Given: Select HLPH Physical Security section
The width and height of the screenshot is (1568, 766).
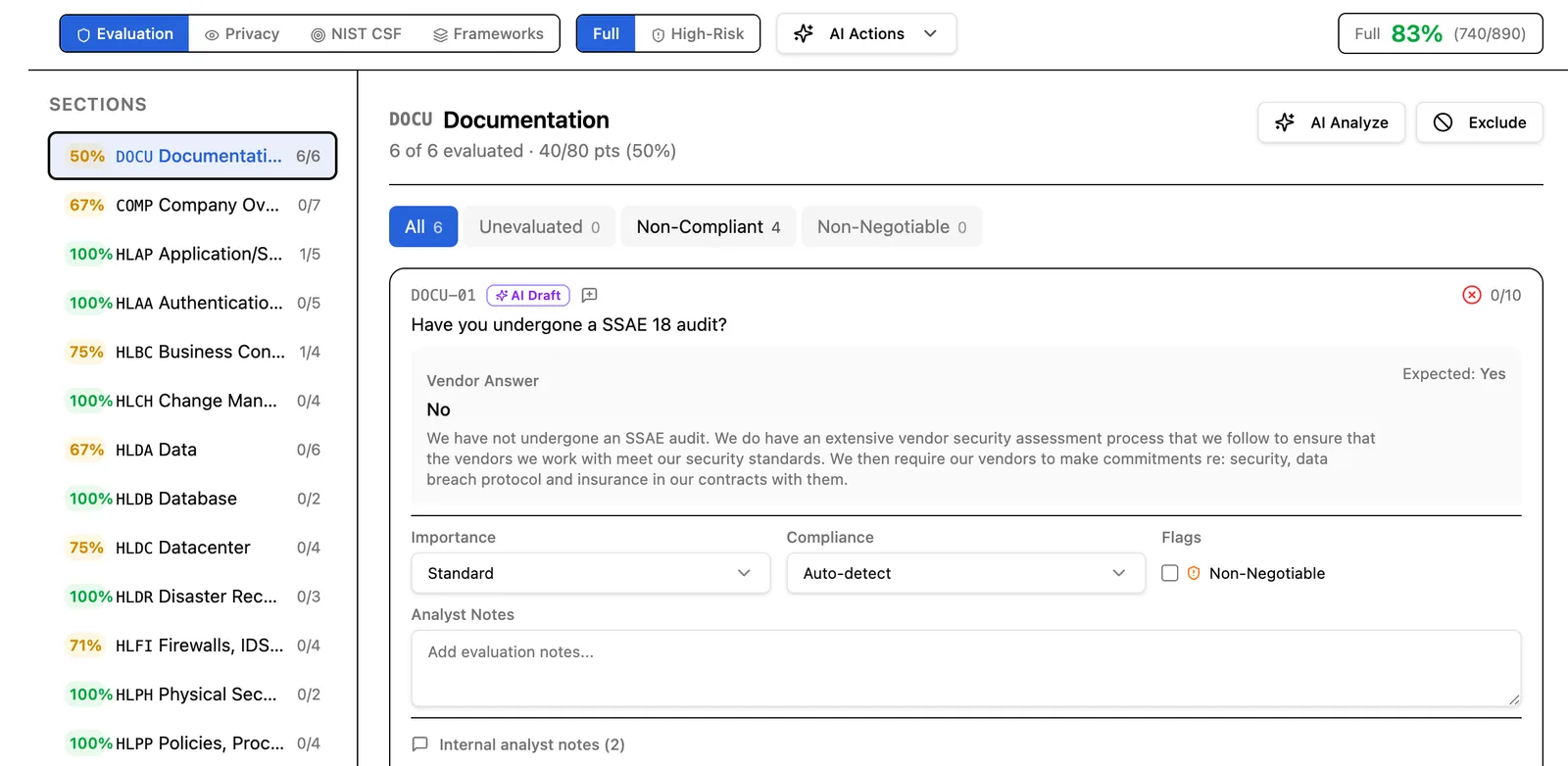Looking at the screenshot, I should point(192,694).
